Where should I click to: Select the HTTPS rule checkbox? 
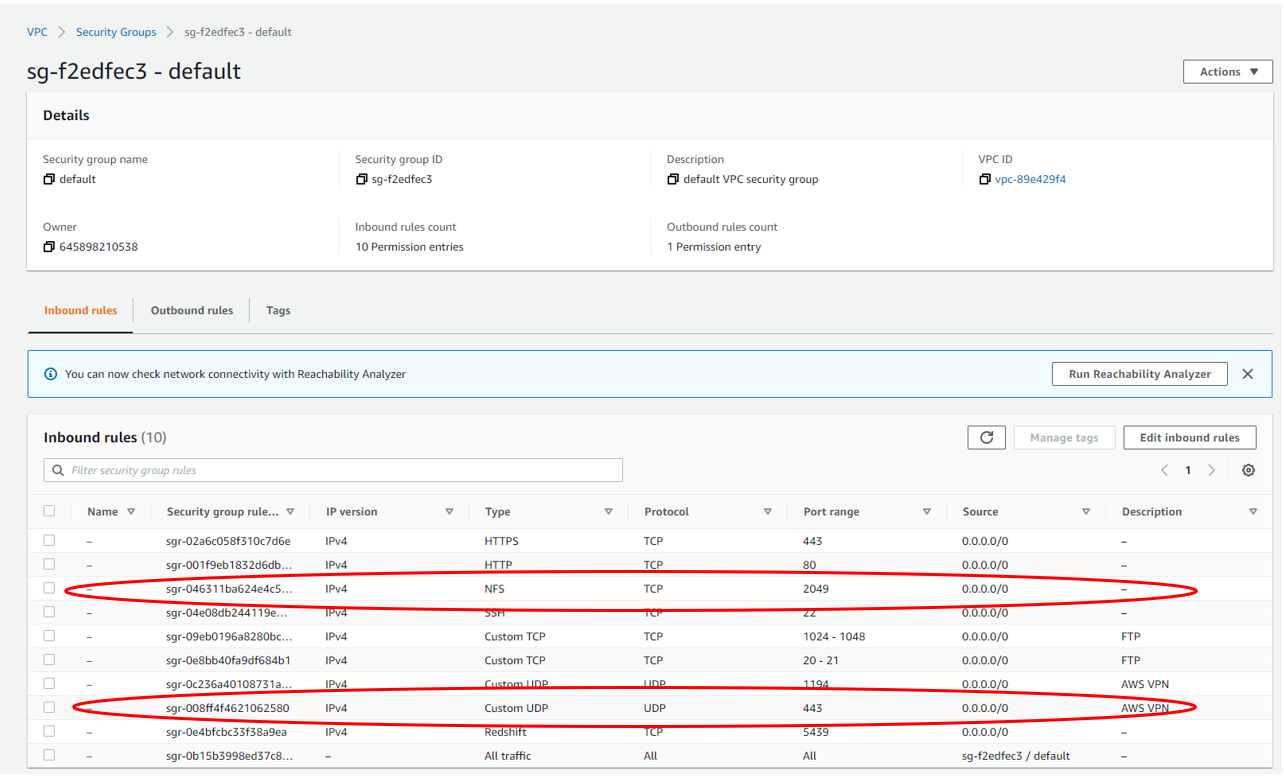click(49, 541)
